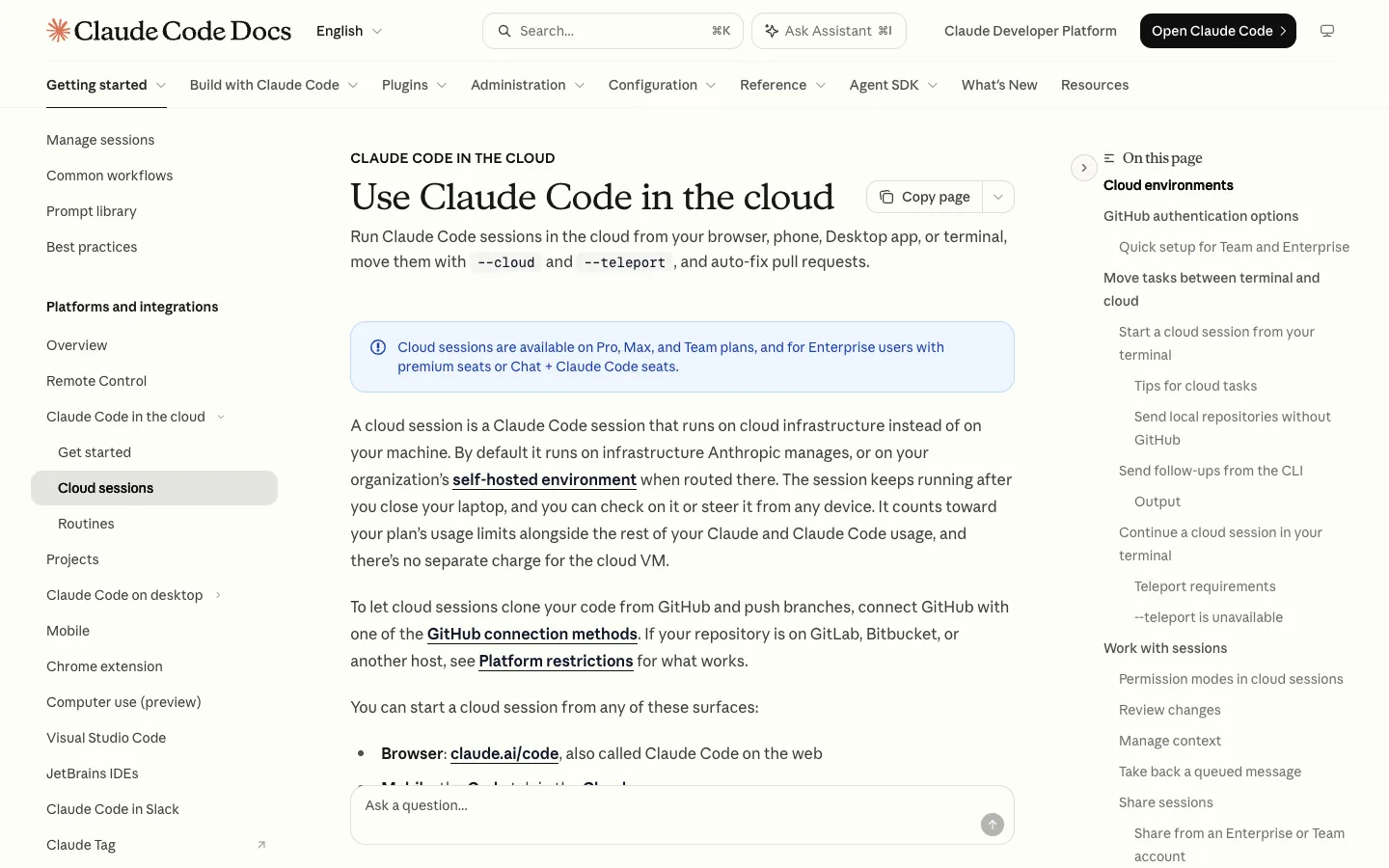Select the Getting started tab

106,85
